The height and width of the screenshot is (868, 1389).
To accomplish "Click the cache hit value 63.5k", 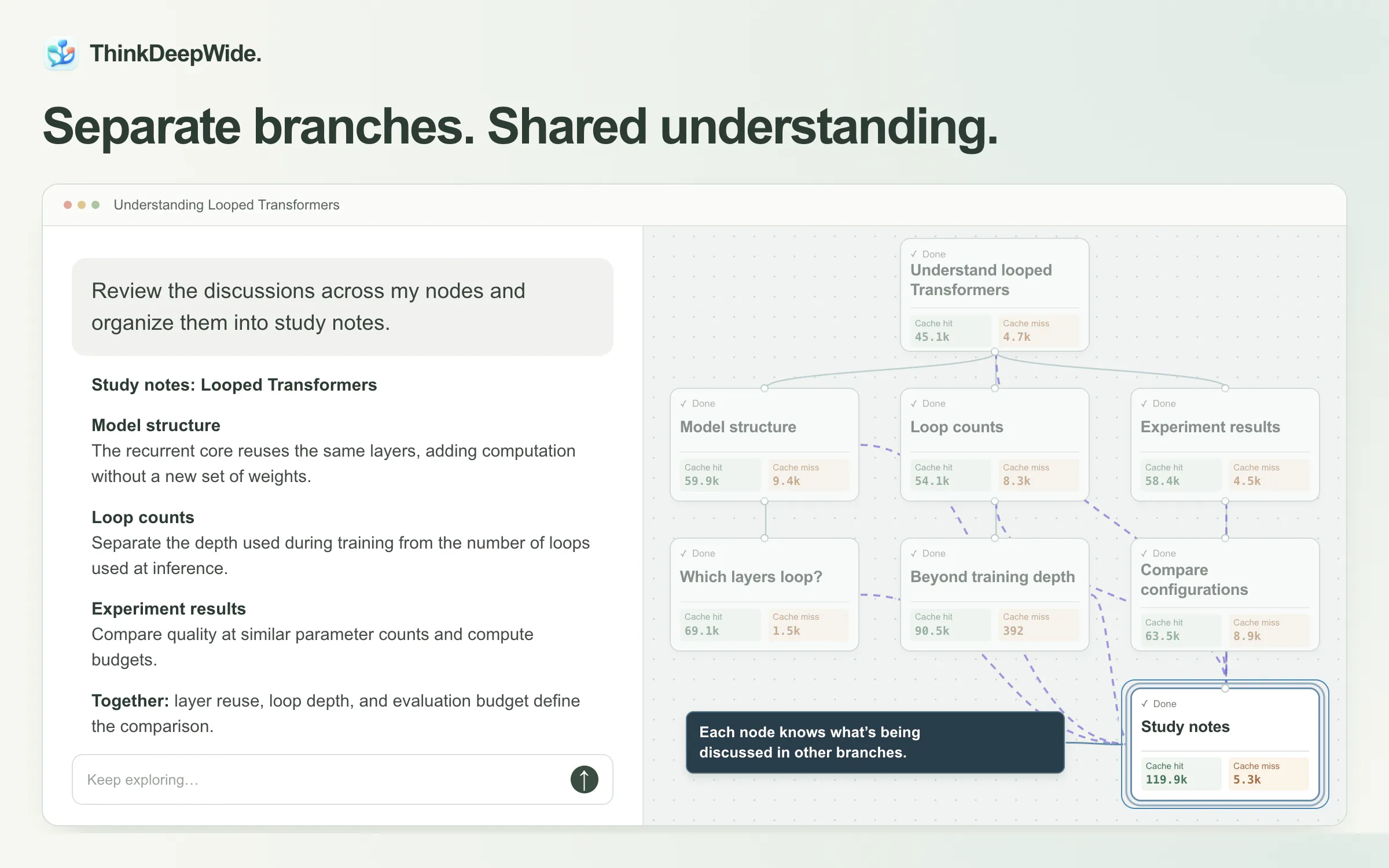I will pos(1162,636).
